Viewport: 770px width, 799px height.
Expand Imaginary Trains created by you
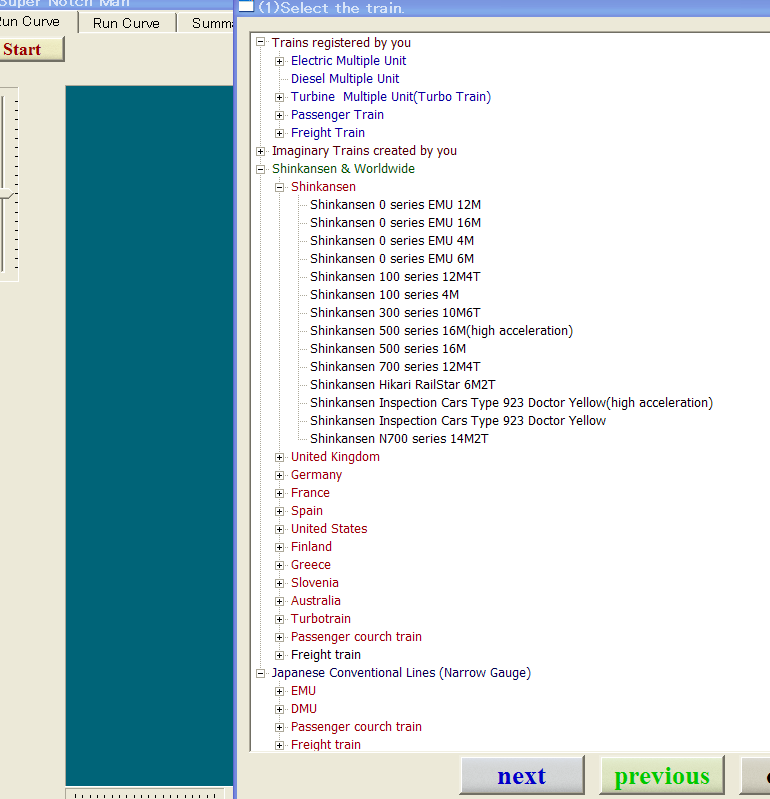click(x=260, y=151)
